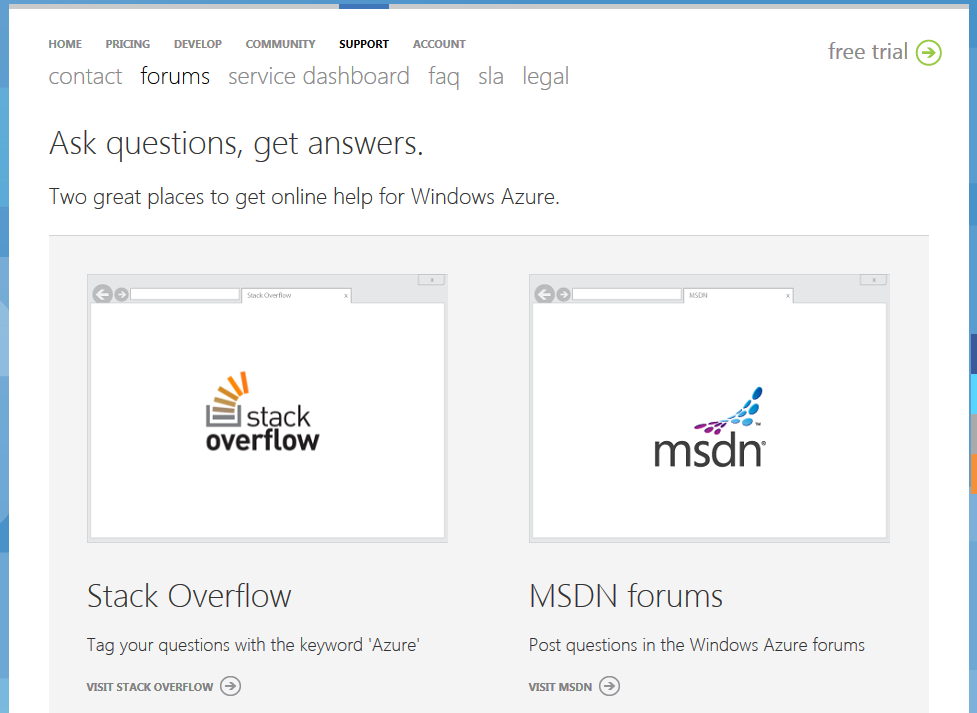
Task: Click the free trial link text
Action: (867, 52)
